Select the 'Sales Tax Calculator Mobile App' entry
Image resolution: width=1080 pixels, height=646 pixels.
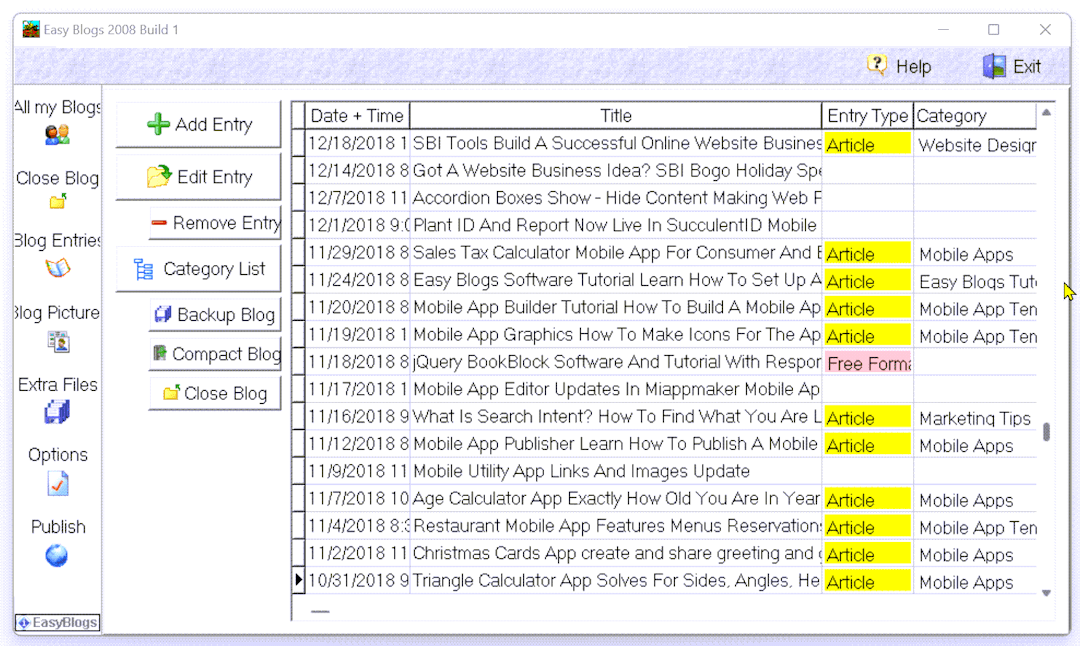tap(616, 253)
